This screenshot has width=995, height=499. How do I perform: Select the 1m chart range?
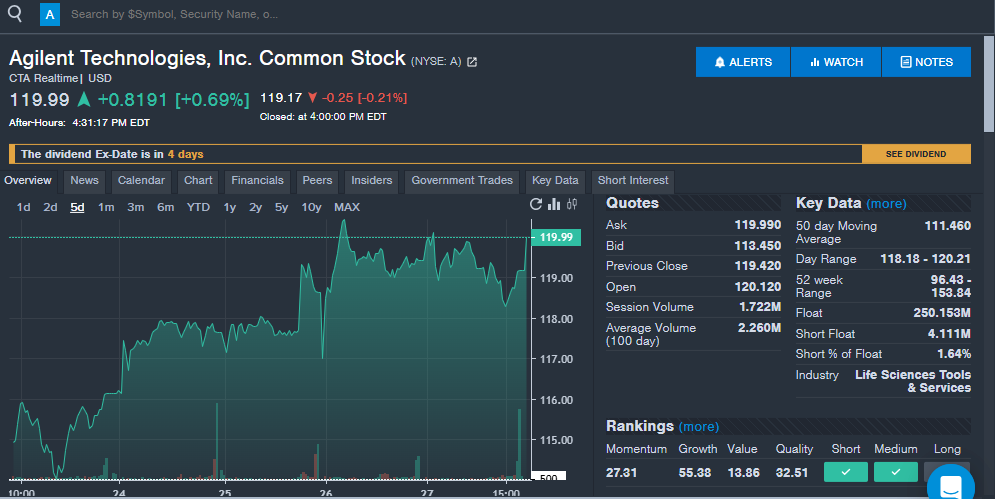click(106, 208)
